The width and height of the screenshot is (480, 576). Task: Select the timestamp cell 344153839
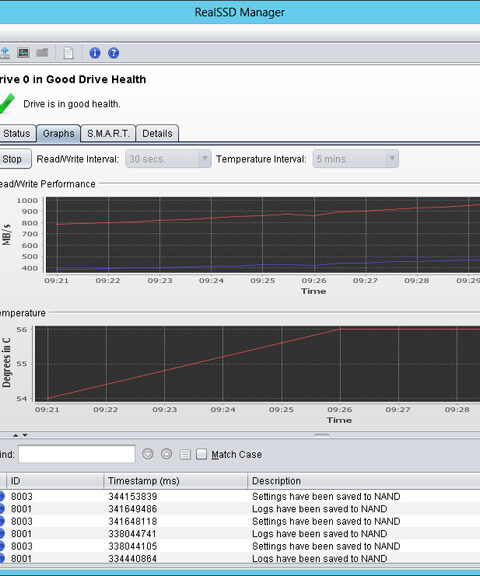click(x=133, y=497)
